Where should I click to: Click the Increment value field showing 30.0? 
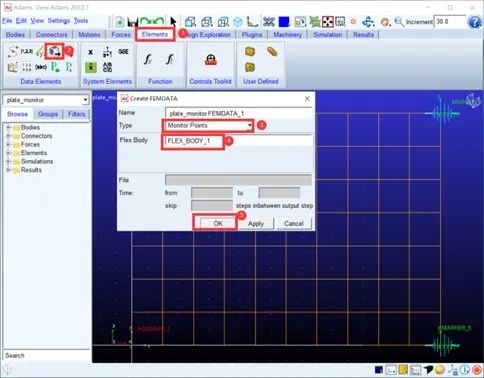tap(449, 22)
